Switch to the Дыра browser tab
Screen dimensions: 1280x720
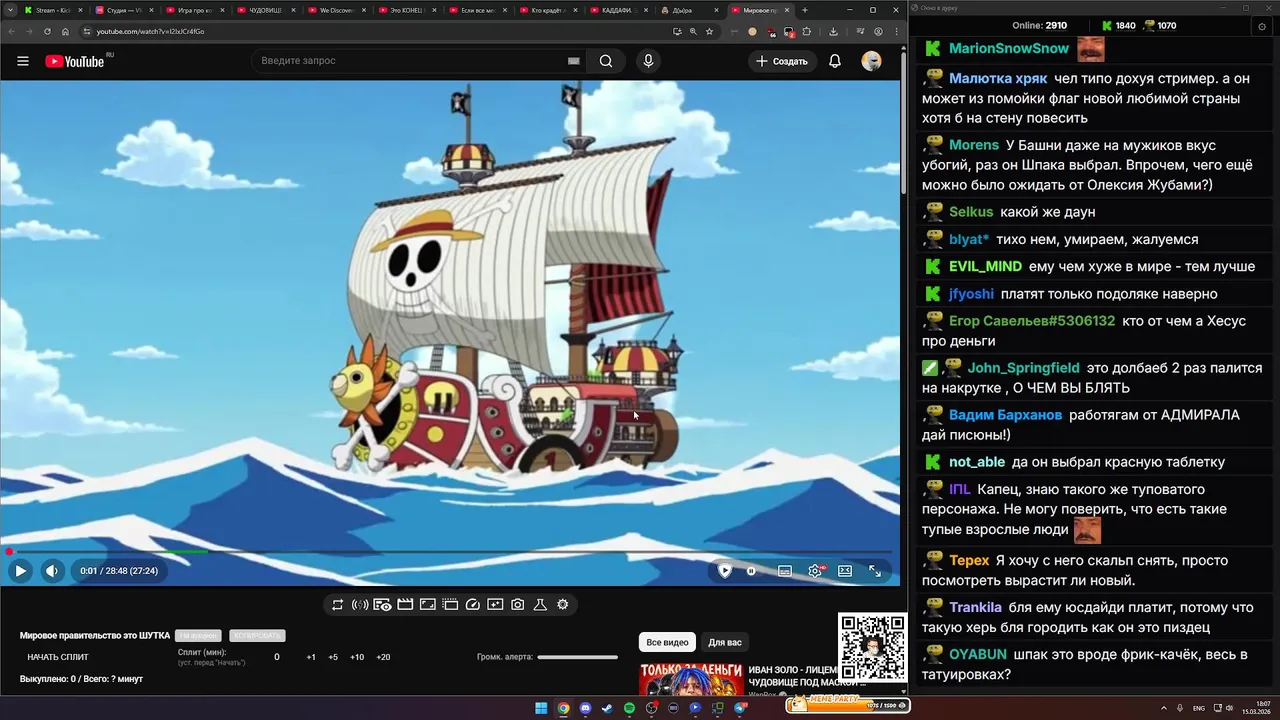pos(690,10)
